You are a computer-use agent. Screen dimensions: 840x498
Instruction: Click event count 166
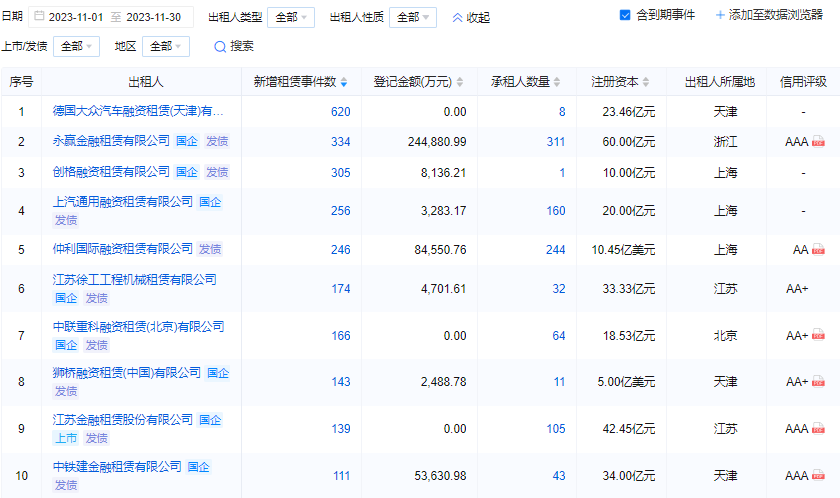341,336
